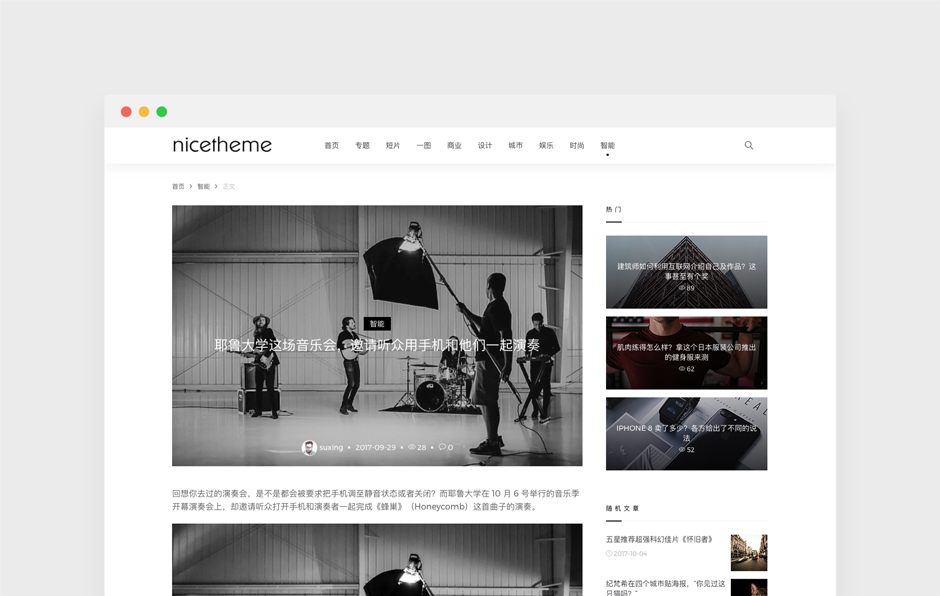Open the 一图 navigation item
Screen dimensions: 940x596
tap(424, 146)
